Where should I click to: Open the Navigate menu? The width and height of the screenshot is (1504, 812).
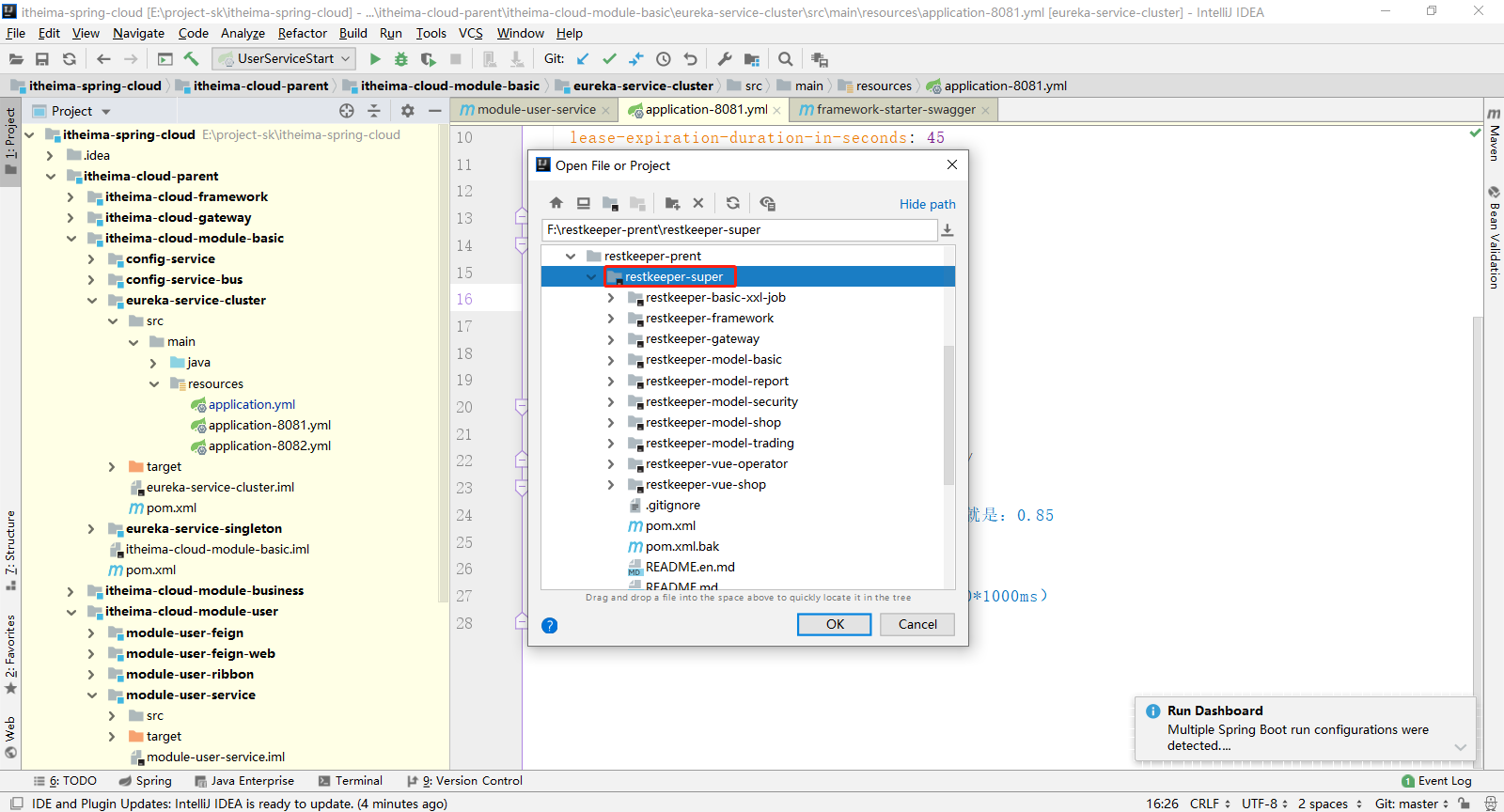point(138,33)
